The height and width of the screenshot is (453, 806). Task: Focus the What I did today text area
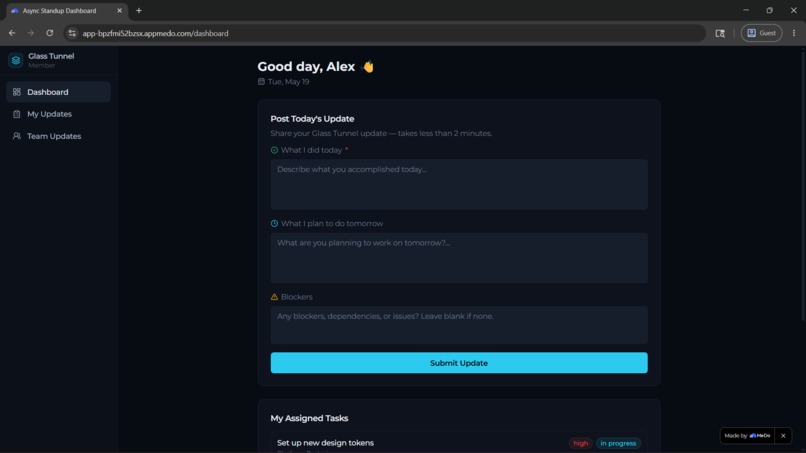point(459,184)
